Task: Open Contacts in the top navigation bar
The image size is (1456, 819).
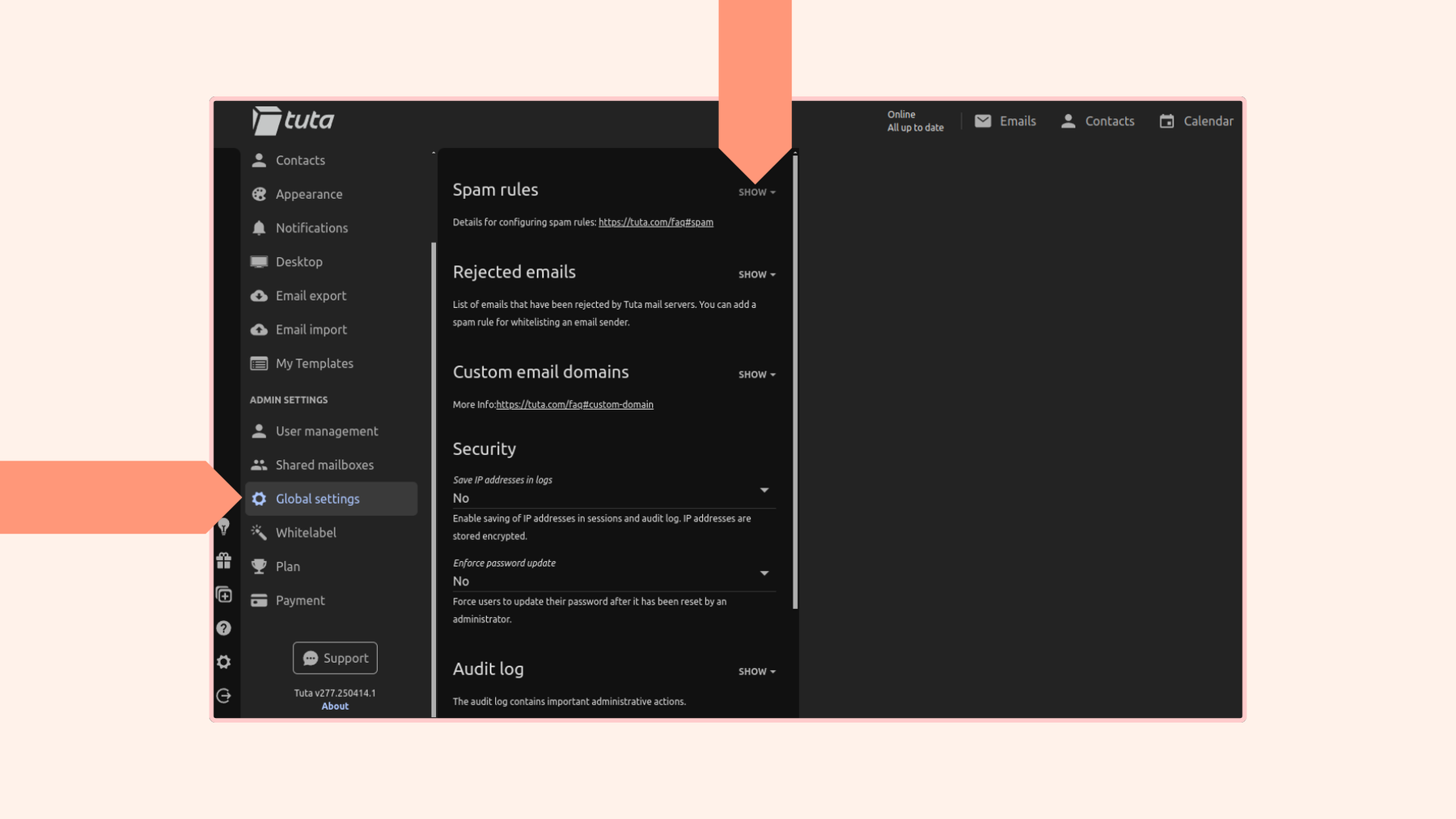Action: coord(1097,121)
